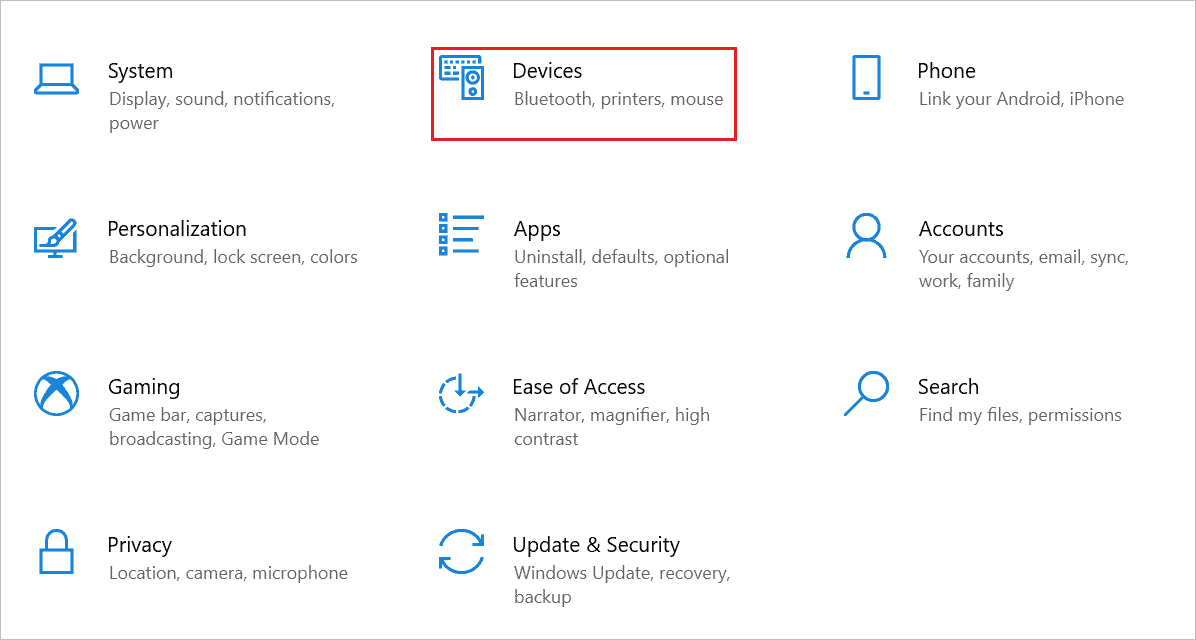Image resolution: width=1196 pixels, height=640 pixels.
Task: Select the Phone icon
Action: (x=866, y=79)
